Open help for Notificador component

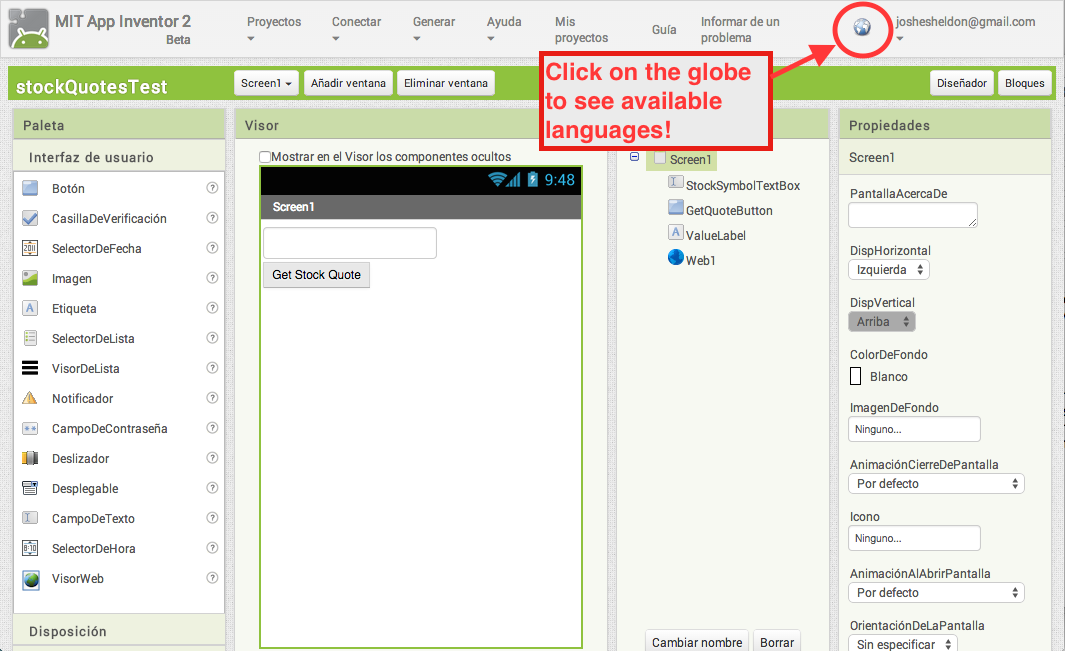(212, 398)
